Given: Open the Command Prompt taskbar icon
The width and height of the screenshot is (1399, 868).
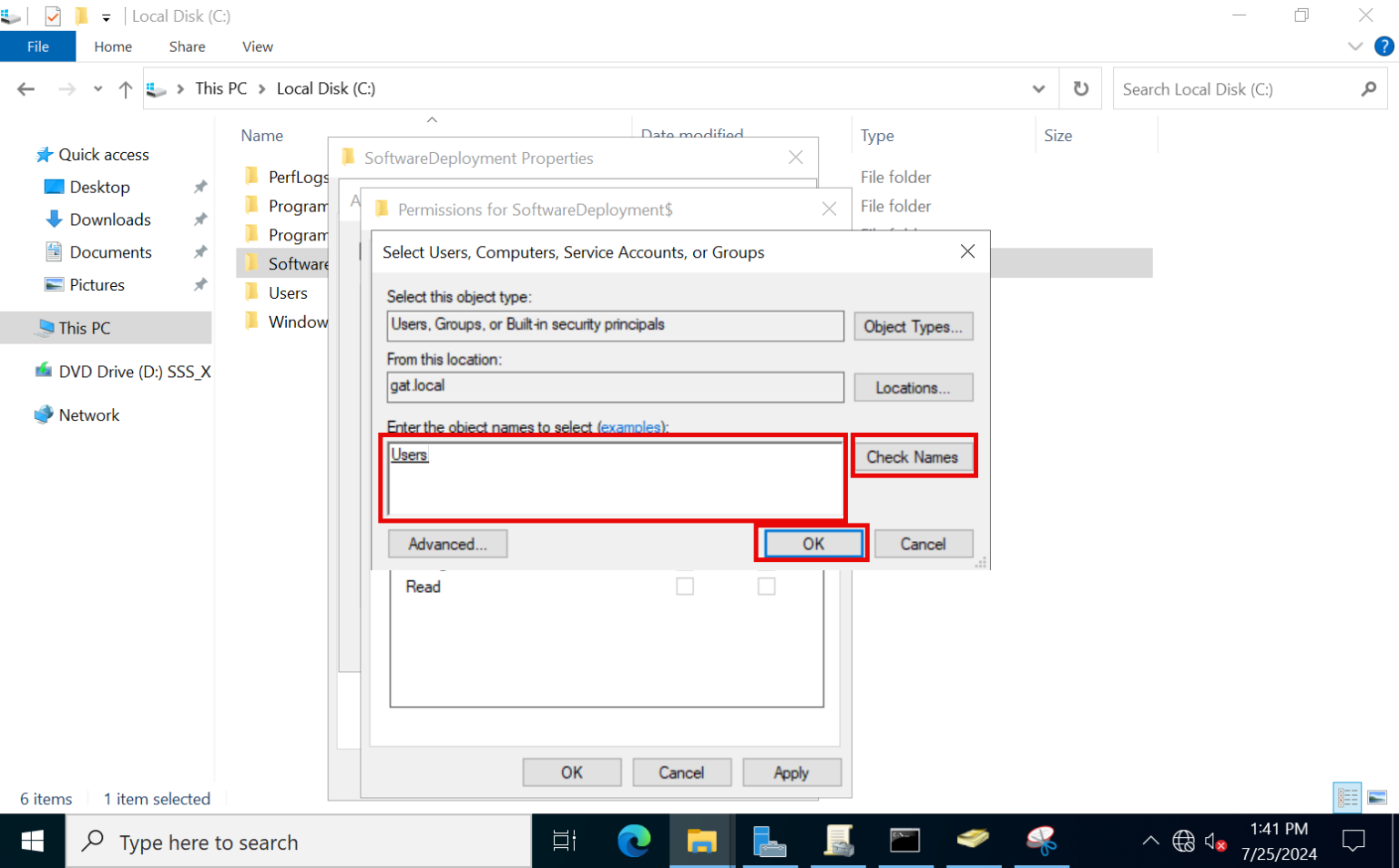Looking at the screenshot, I should tap(905, 841).
